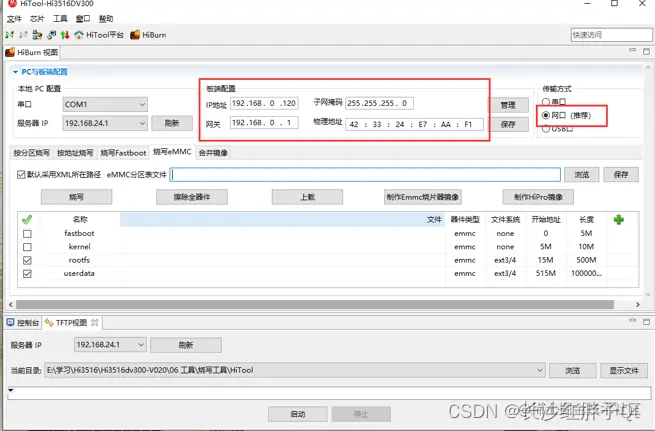Click 擦除全器件 erase button
This screenshot has height=431, width=655.
[192, 197]
